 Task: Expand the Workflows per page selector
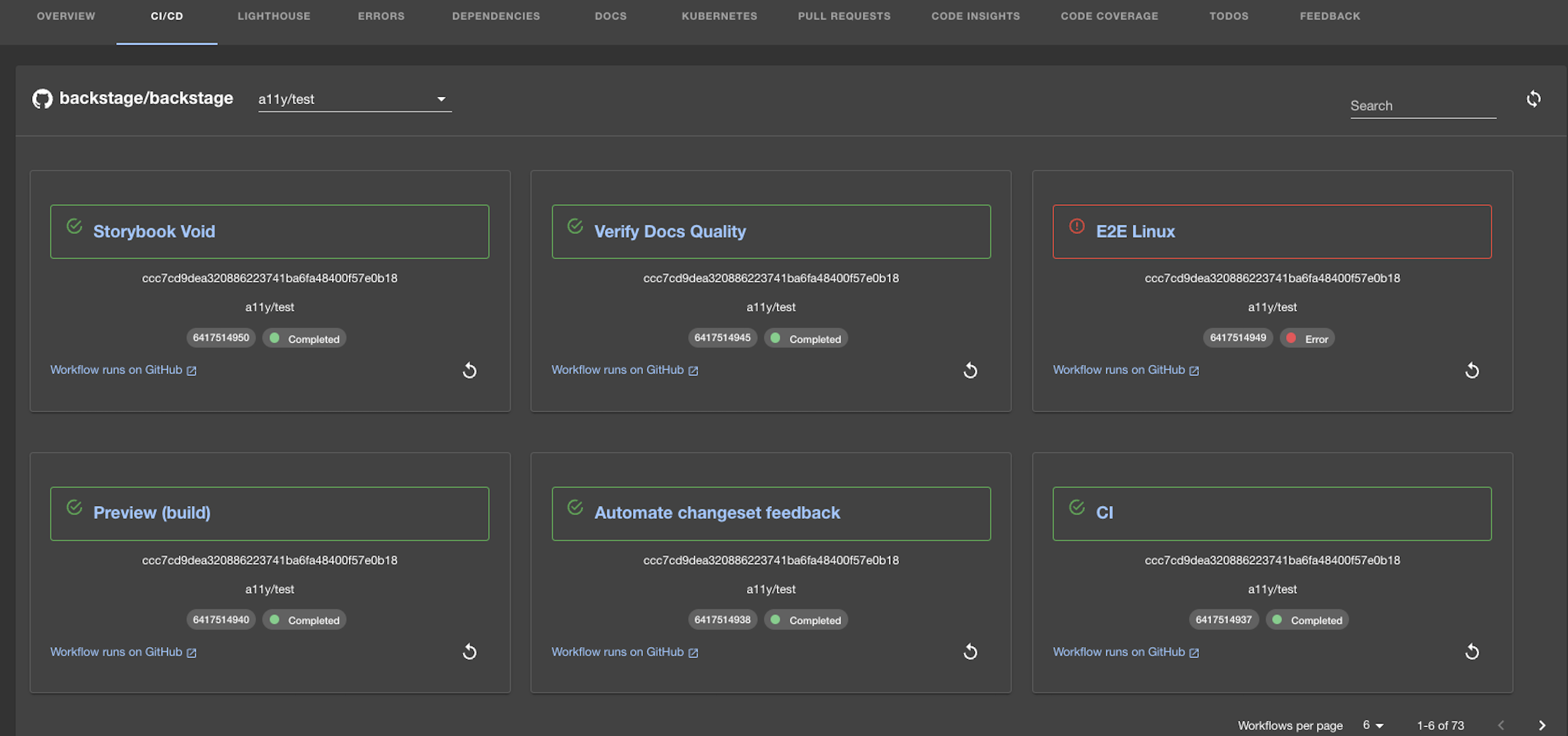(1373, 725)
